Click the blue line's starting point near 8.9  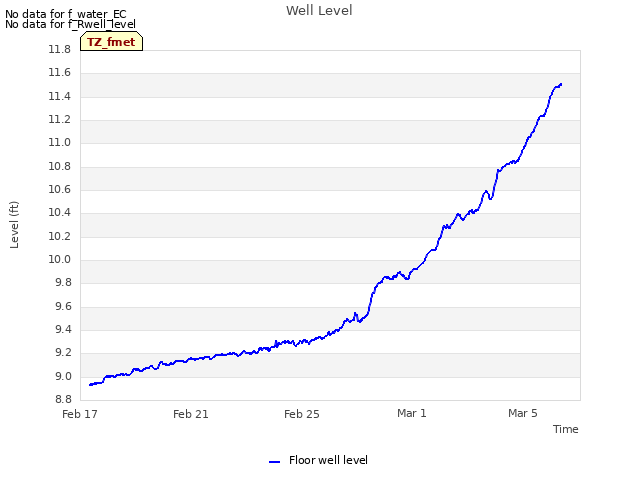tap(90, 384)
